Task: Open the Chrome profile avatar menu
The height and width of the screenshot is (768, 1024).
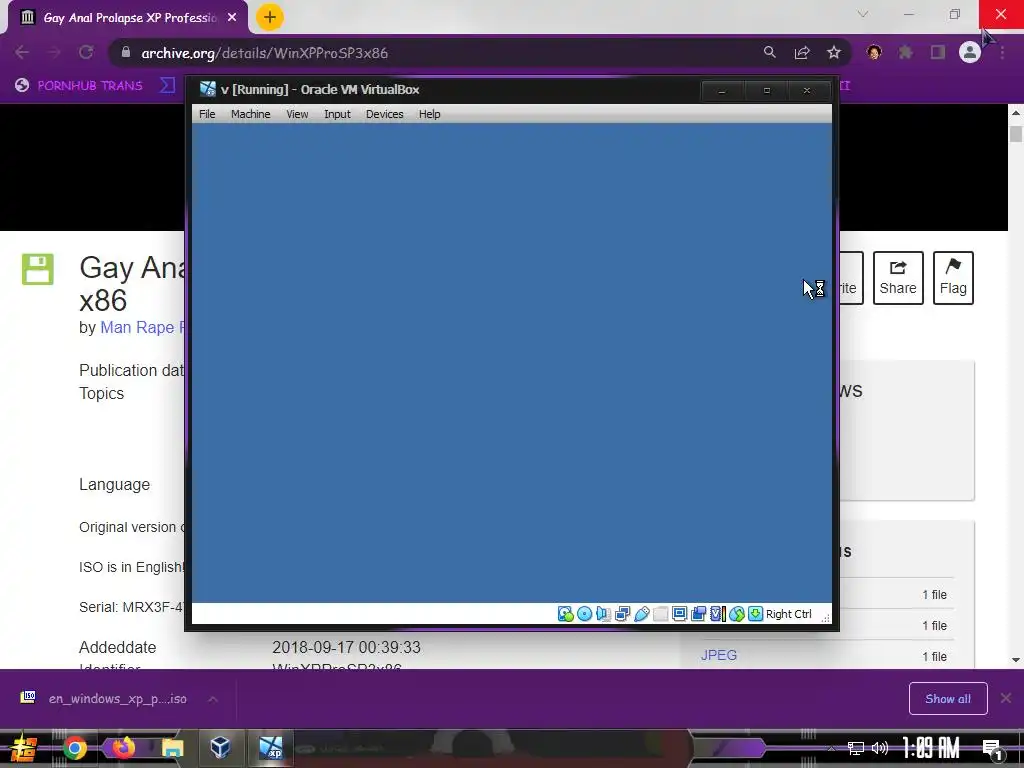Action: pyautogui.click(x=970, y=52)
